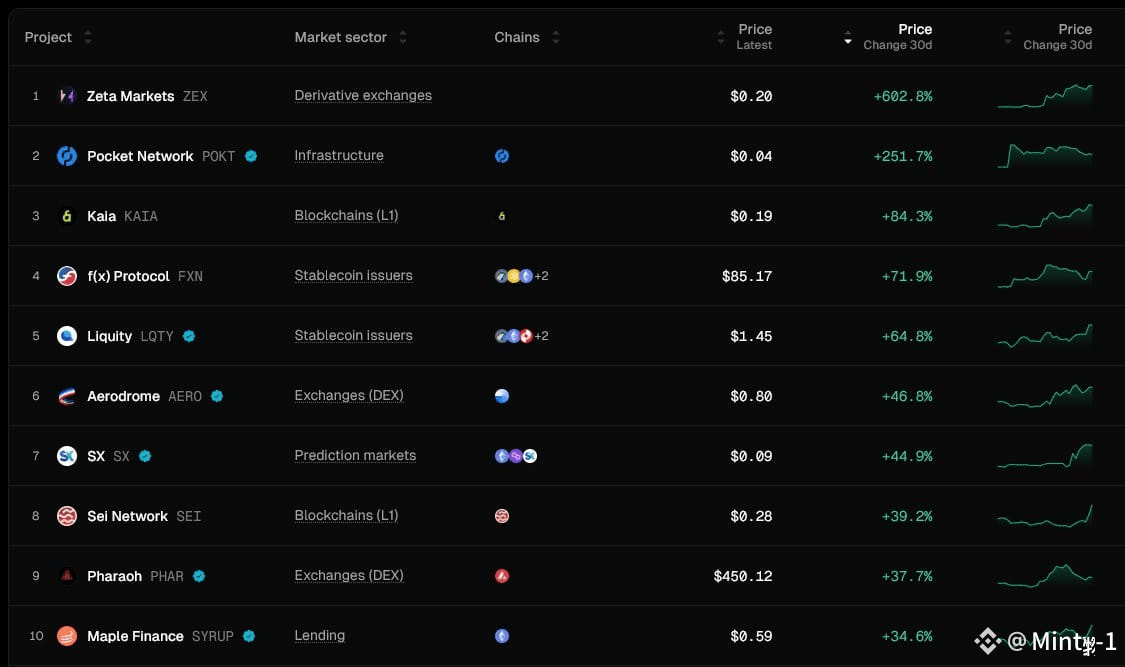Click the Pharaoh 30d sparkline chart
The height and width of the screenshot is (667, 1125).
(1045, 576)
